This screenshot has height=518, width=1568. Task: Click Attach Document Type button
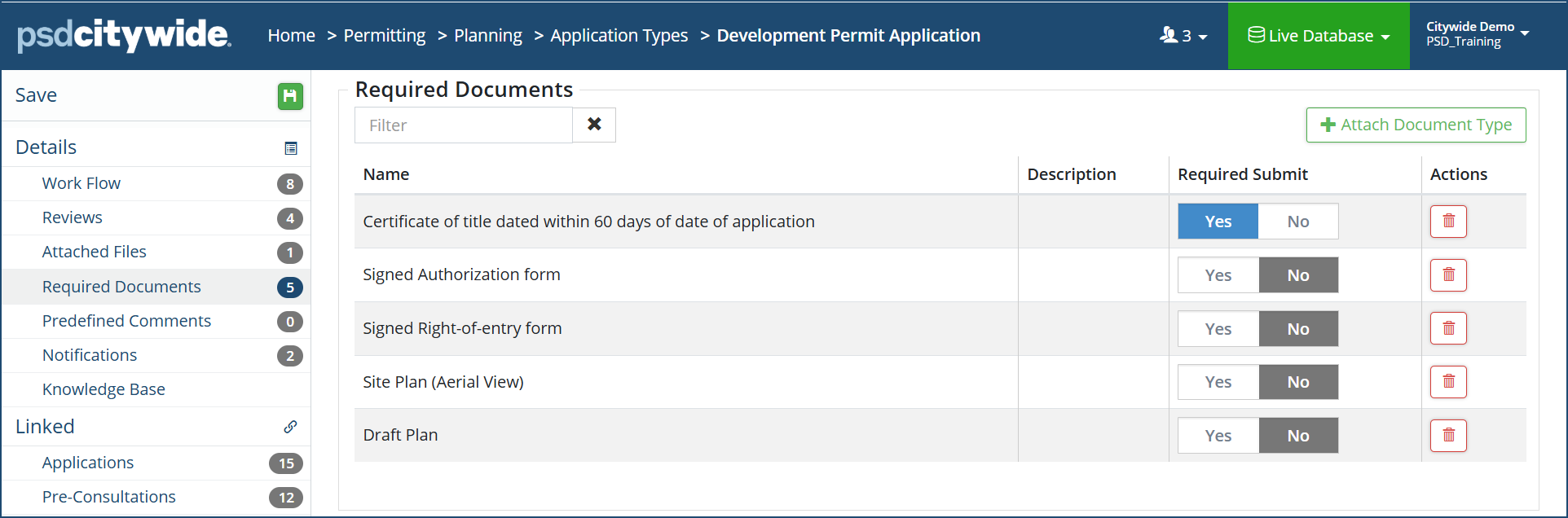1416,125
